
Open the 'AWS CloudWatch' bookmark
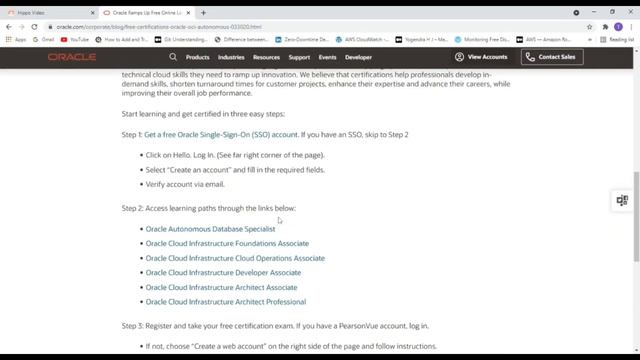coord(362,40)
